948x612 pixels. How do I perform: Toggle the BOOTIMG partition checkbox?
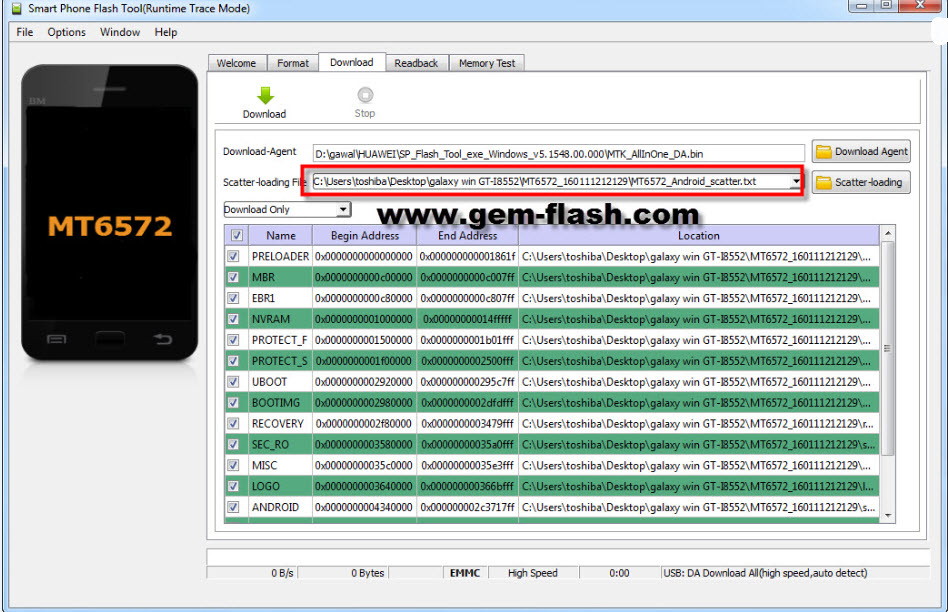[233, 403]
